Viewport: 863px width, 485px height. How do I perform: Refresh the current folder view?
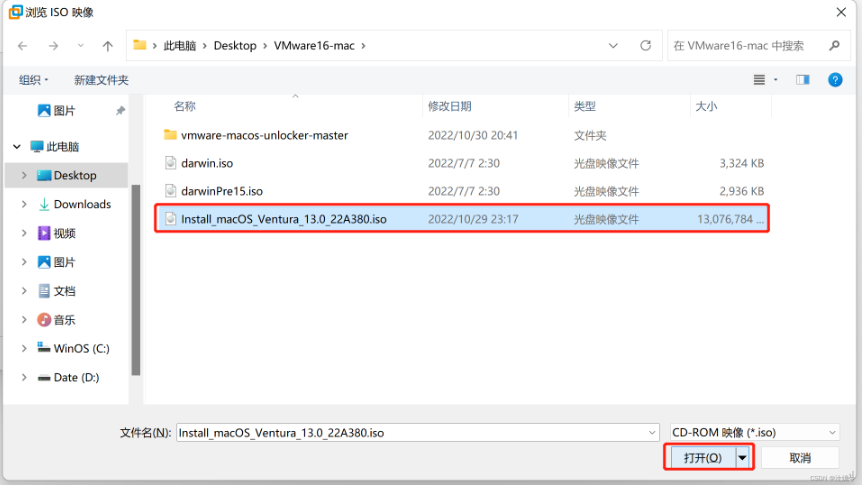click(646, 45)
